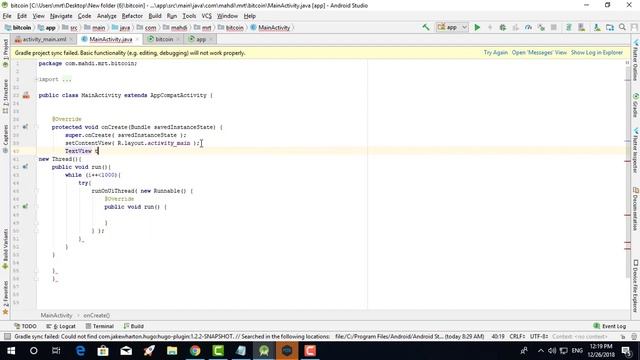Viewport: 640px width, 360px height.
Task: Toggle the Build Variants tool window
Action: (5, 249)
